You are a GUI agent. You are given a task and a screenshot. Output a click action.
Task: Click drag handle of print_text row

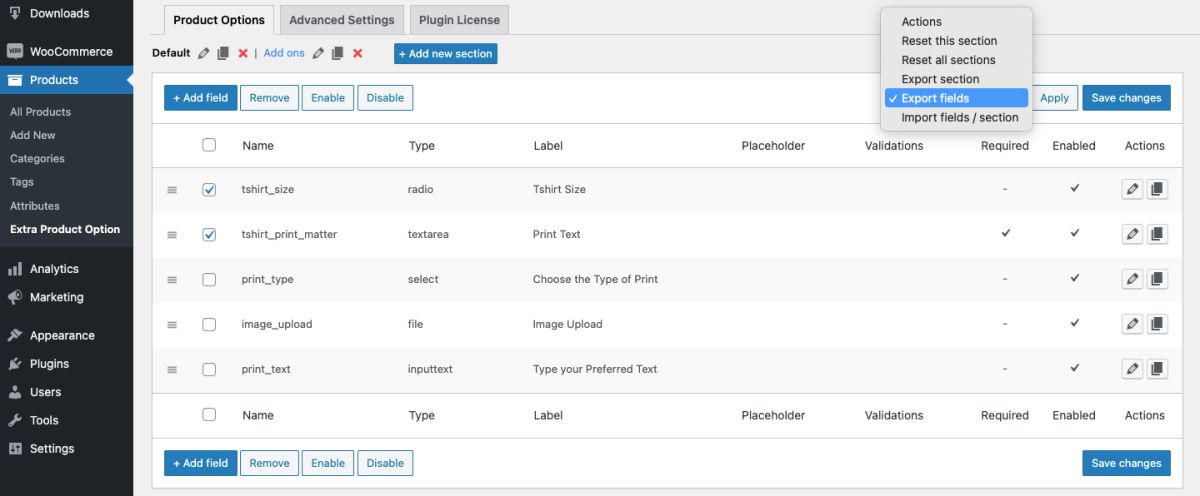coord(172,369)
